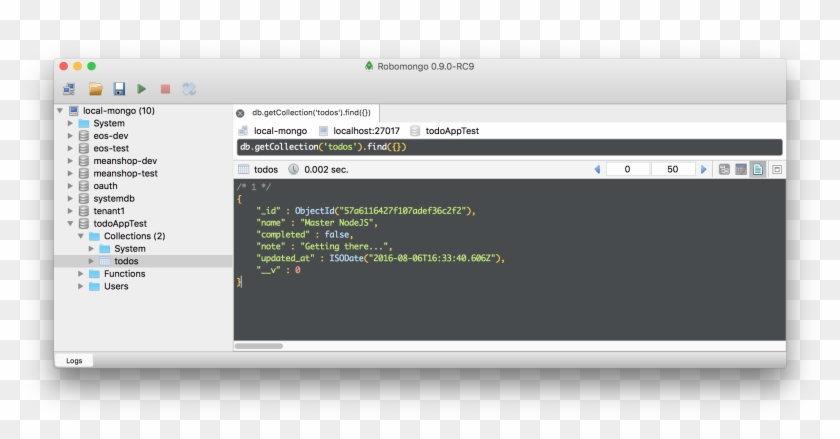
Task: Click the rotate/refresh arrows toolbar icon
Action: tap(189, 89)
